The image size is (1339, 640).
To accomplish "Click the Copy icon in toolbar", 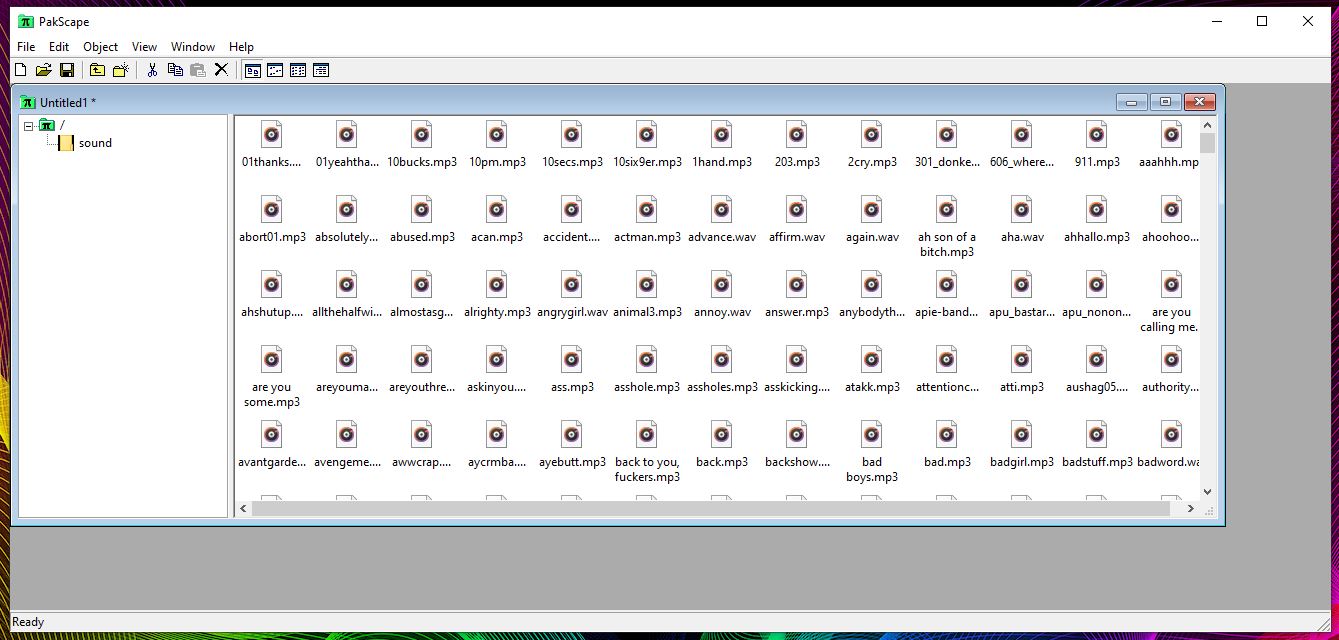I will tap(175, 70).
